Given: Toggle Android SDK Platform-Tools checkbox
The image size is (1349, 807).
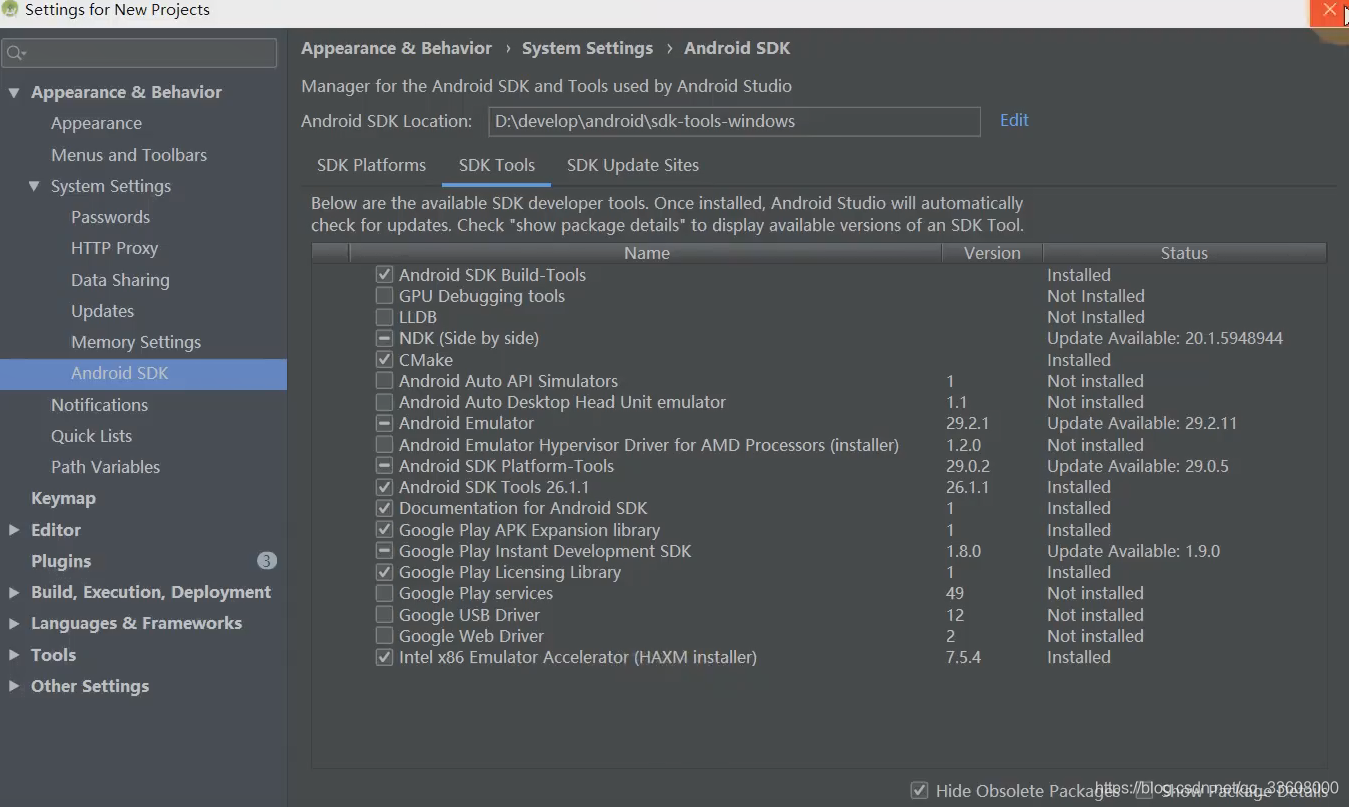Looking at the screenshot, I should click(384, 466).
